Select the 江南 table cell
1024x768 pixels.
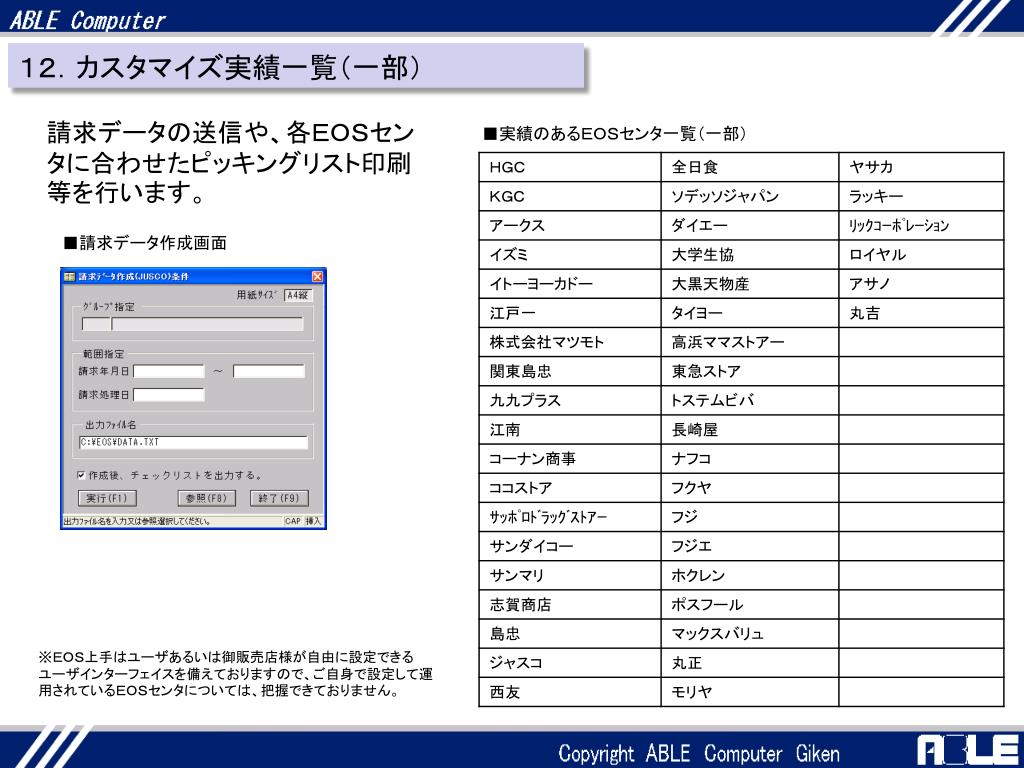[569, 430]
